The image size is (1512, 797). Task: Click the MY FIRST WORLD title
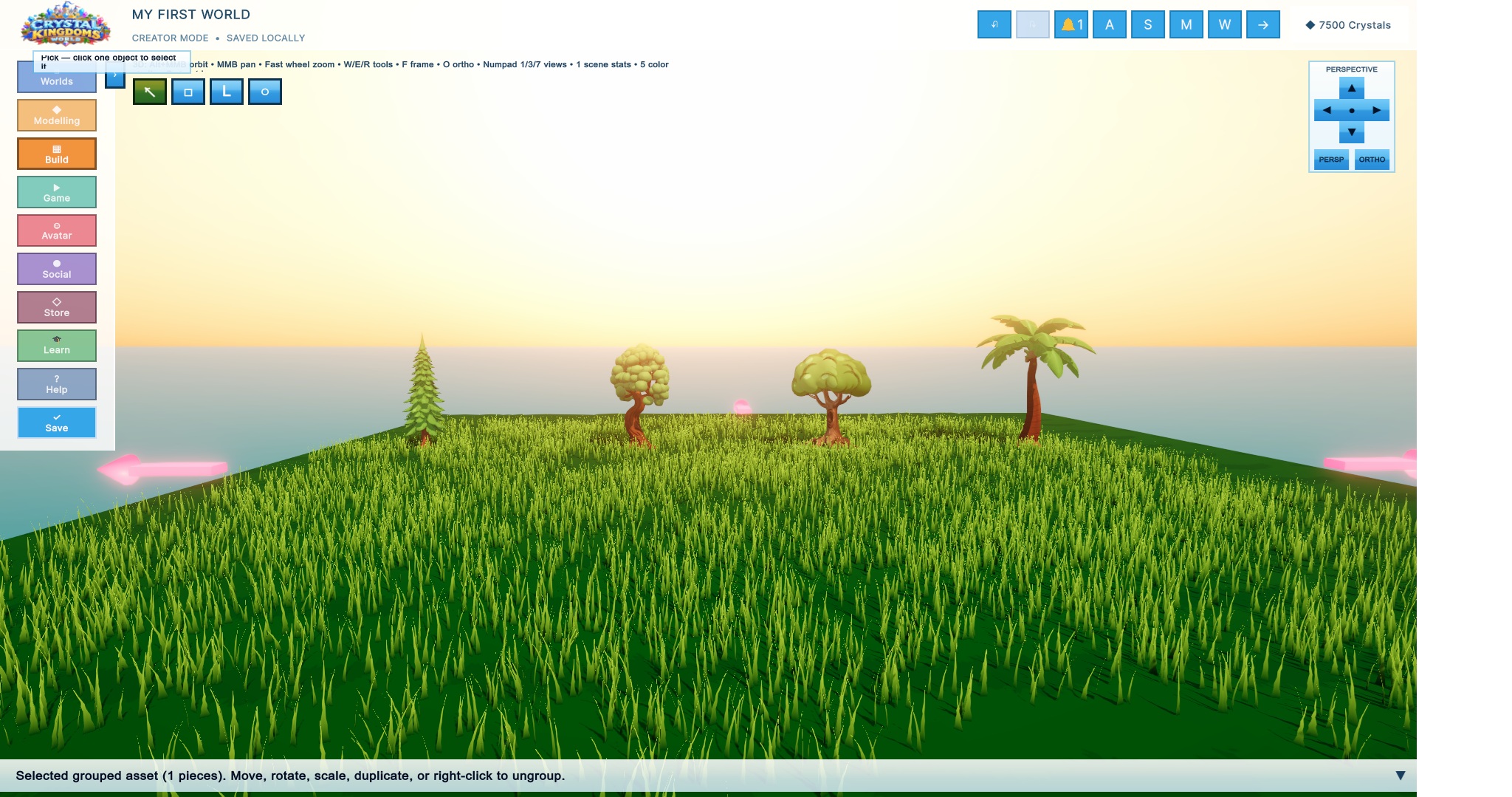click(191, 15)
